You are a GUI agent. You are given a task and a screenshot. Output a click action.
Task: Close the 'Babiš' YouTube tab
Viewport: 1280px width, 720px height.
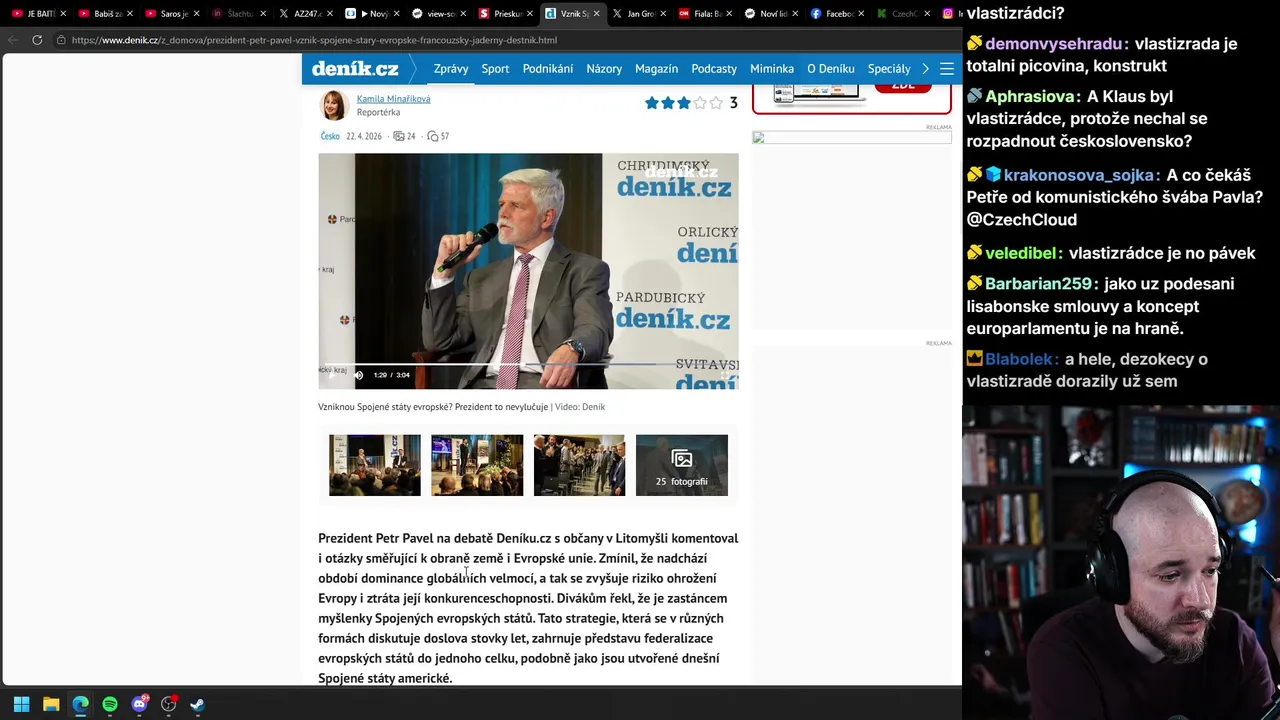[x=130, y=14]
